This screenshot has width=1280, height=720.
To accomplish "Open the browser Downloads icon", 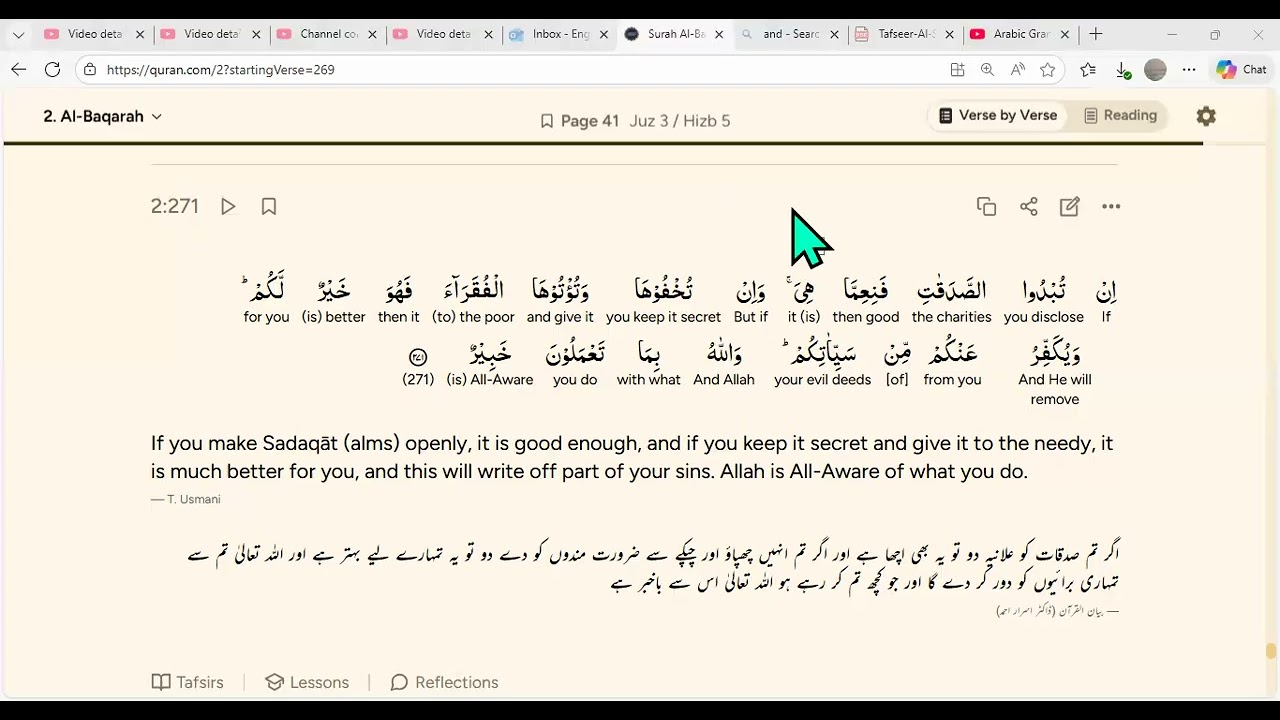I will pos(1123,70).
